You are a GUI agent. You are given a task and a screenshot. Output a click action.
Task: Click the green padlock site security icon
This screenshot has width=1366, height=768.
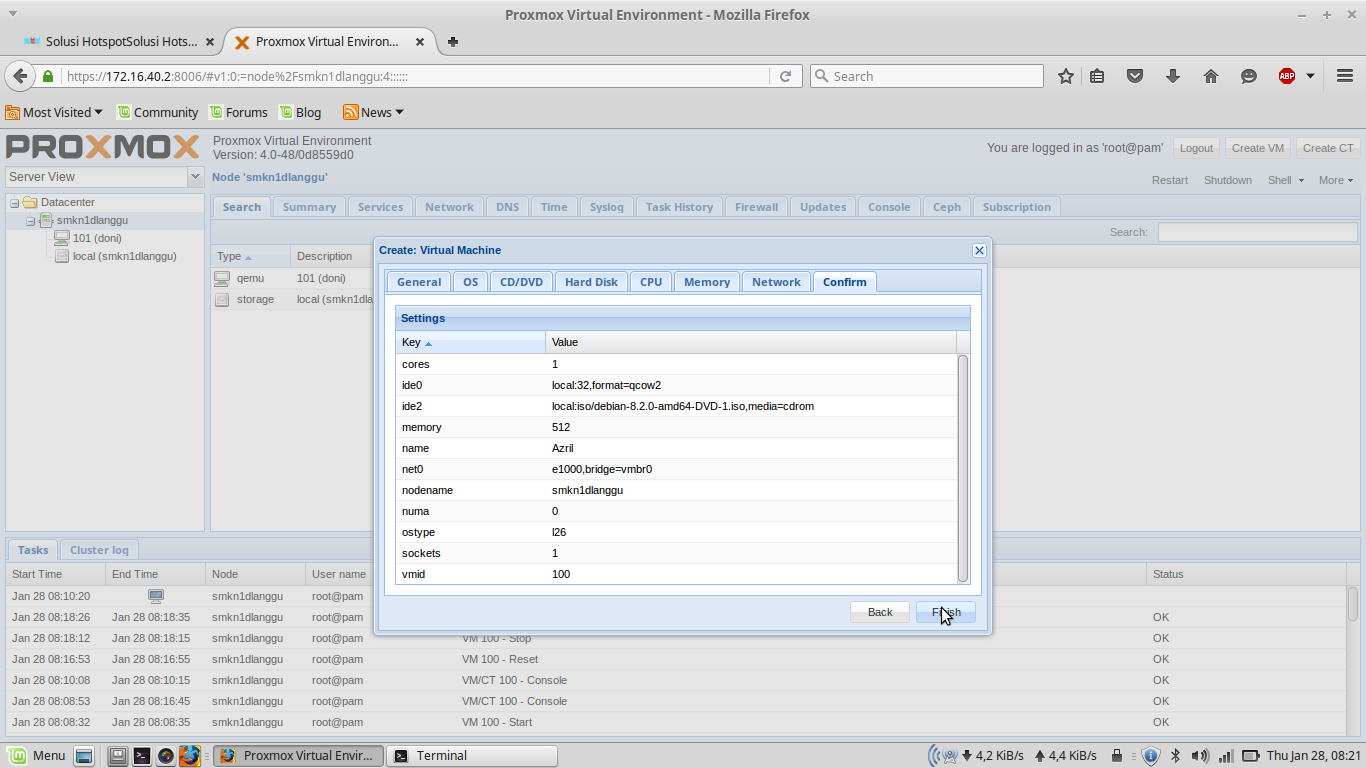pyautogui.click(x=47, y=76)
